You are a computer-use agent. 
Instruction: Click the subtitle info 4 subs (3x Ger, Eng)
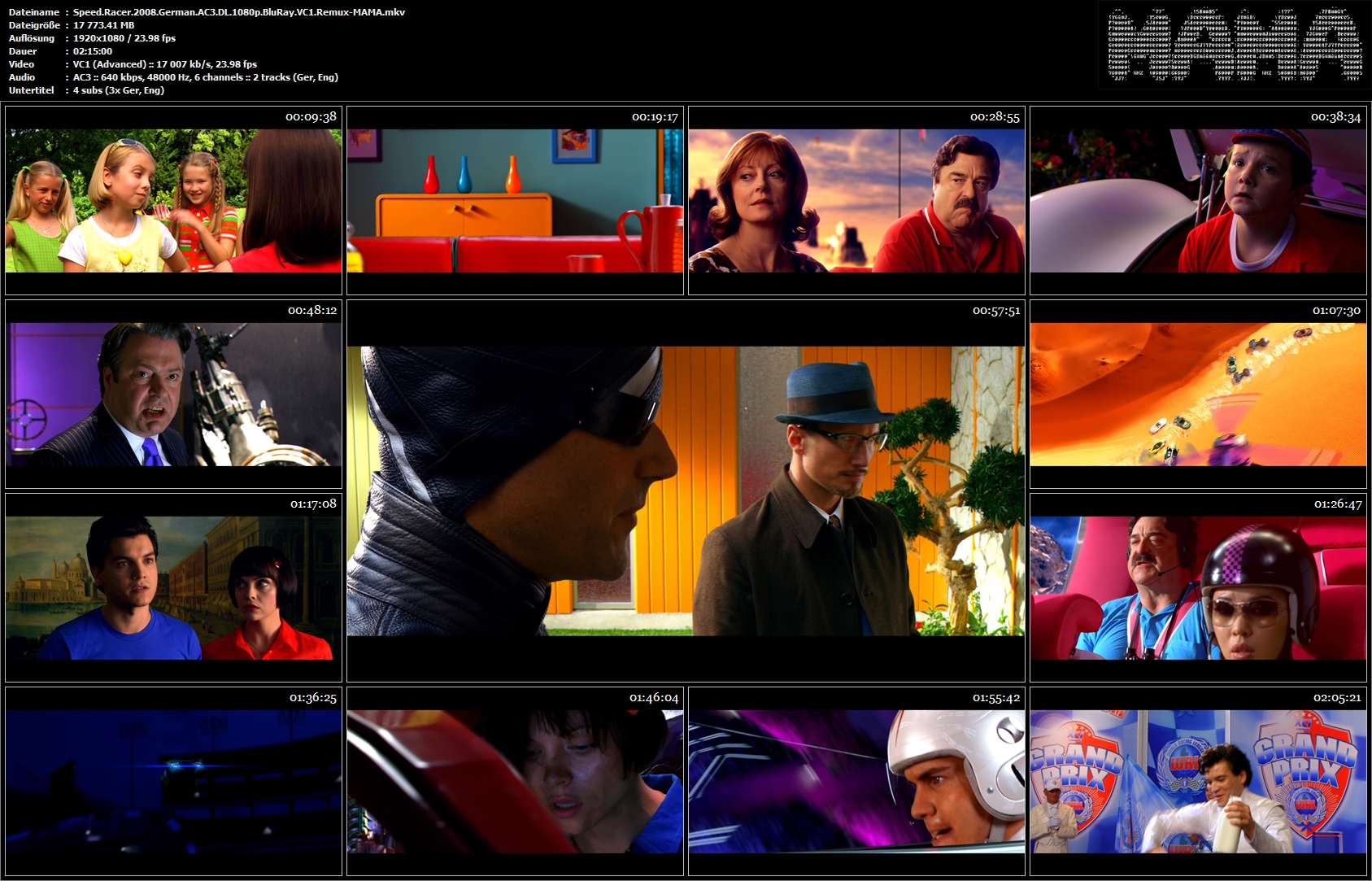click(119, 90)
